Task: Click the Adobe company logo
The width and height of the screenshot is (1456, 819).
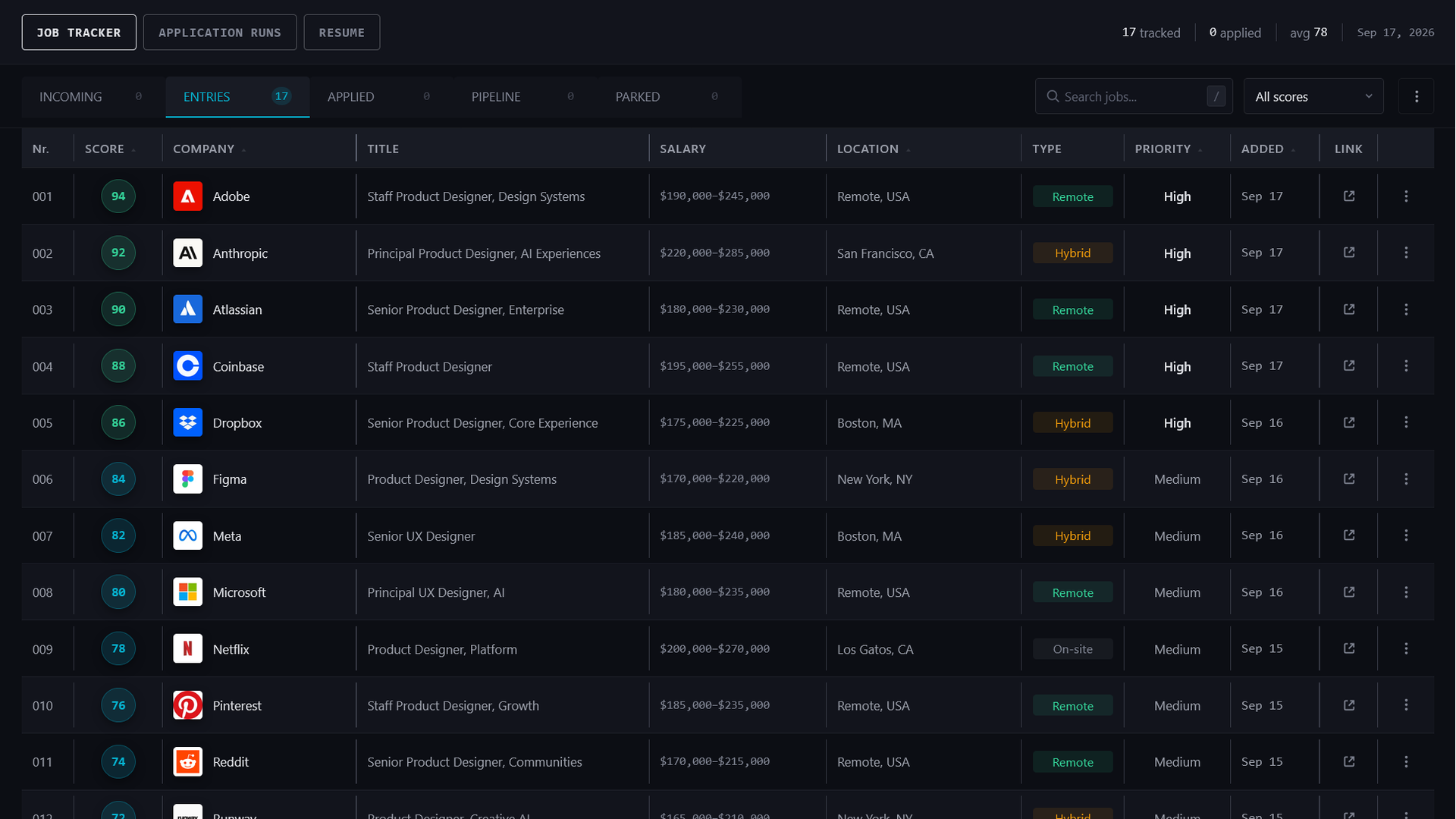Action: (x=187, y=196)
